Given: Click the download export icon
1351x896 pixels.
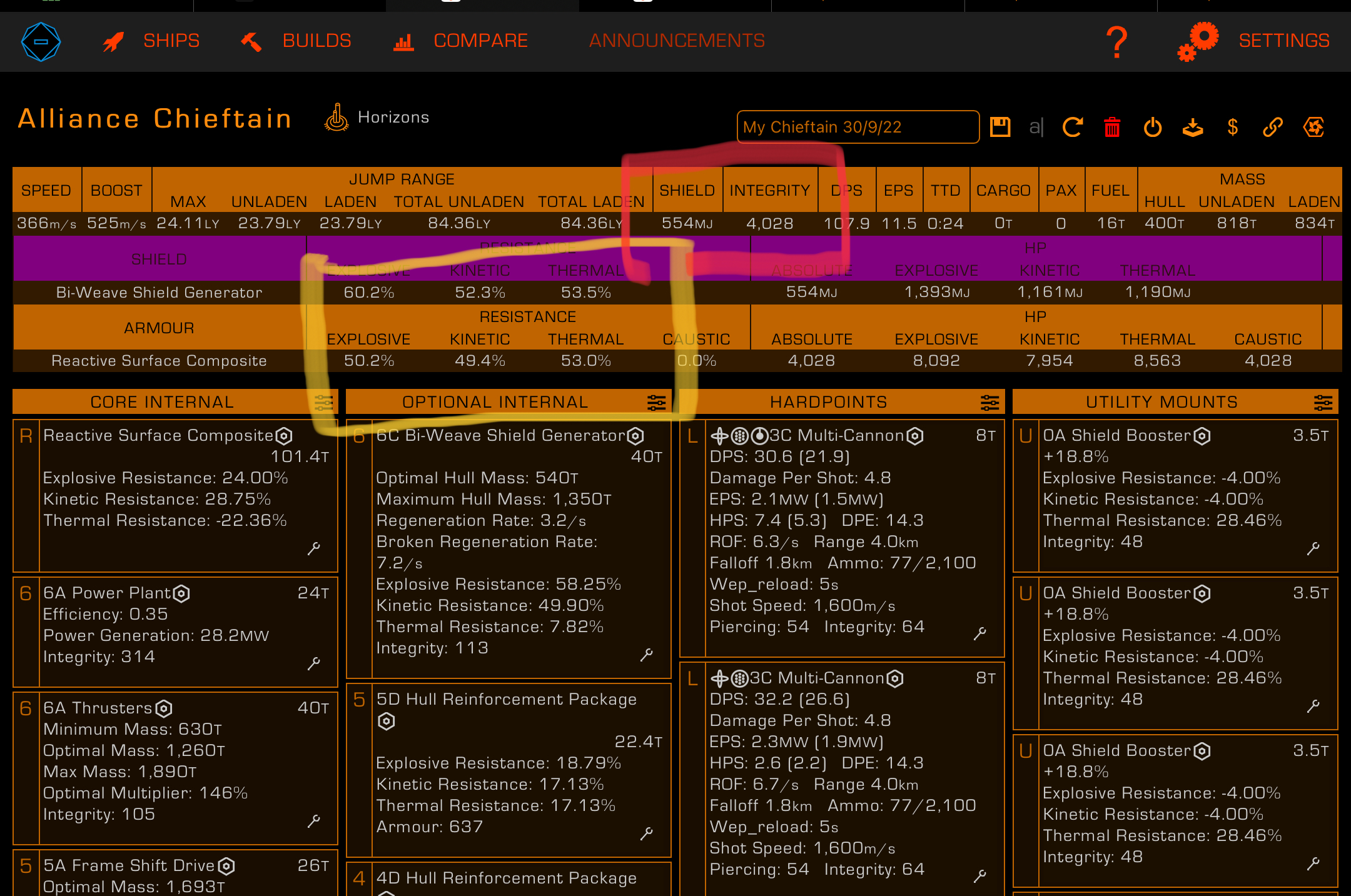Looking at the screenshot, I should click(1193, 127).
